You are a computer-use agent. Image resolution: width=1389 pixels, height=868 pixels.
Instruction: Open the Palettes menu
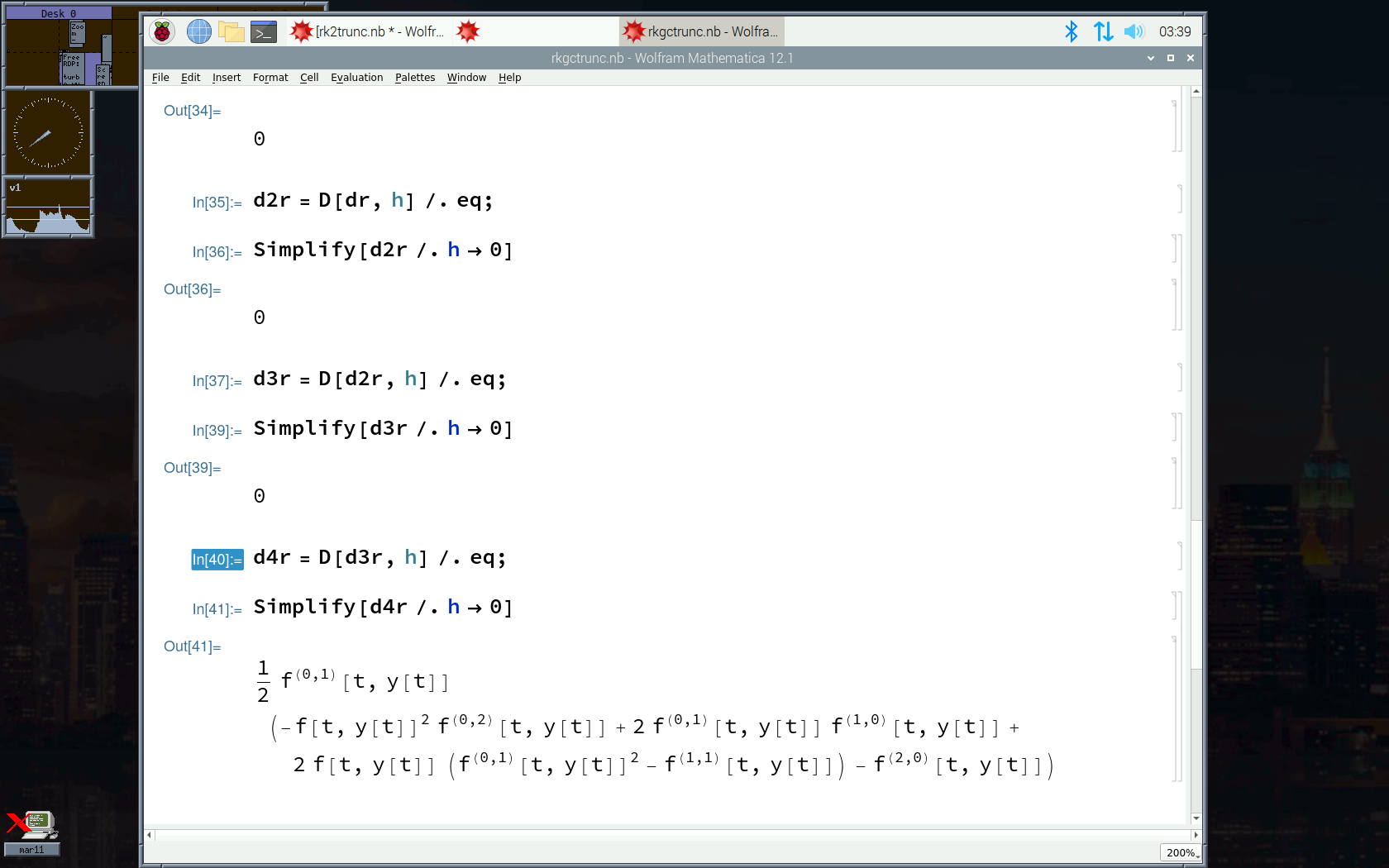tap(414, 78)
